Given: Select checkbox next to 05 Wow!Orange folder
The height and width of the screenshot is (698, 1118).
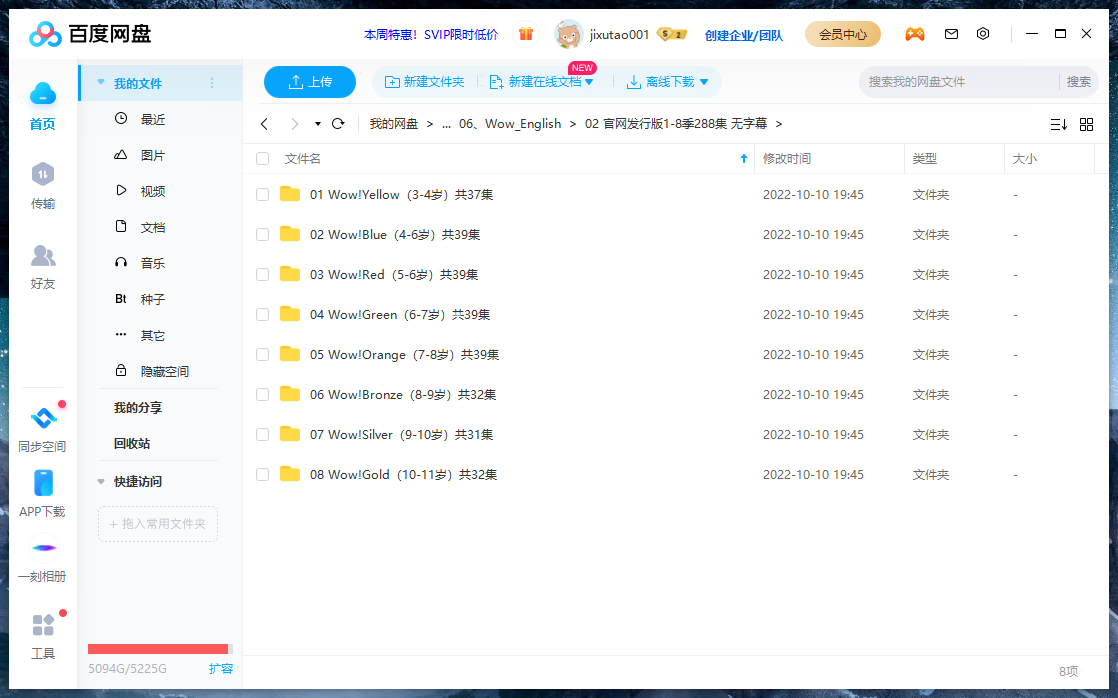Looking at the screenshot, I should 263,355.
